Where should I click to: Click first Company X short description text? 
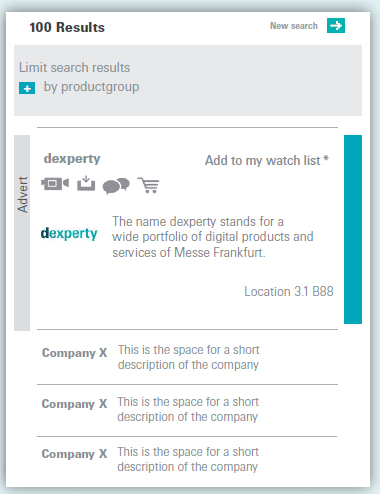point(188,357)
